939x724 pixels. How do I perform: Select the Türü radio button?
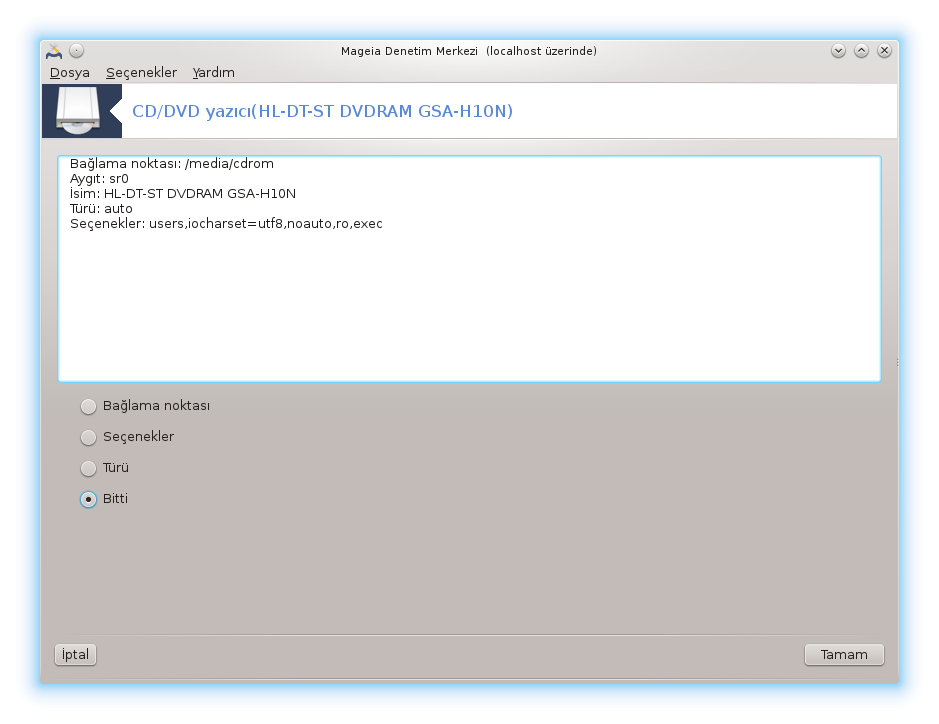pyautogui.click(x=88, y=468)
